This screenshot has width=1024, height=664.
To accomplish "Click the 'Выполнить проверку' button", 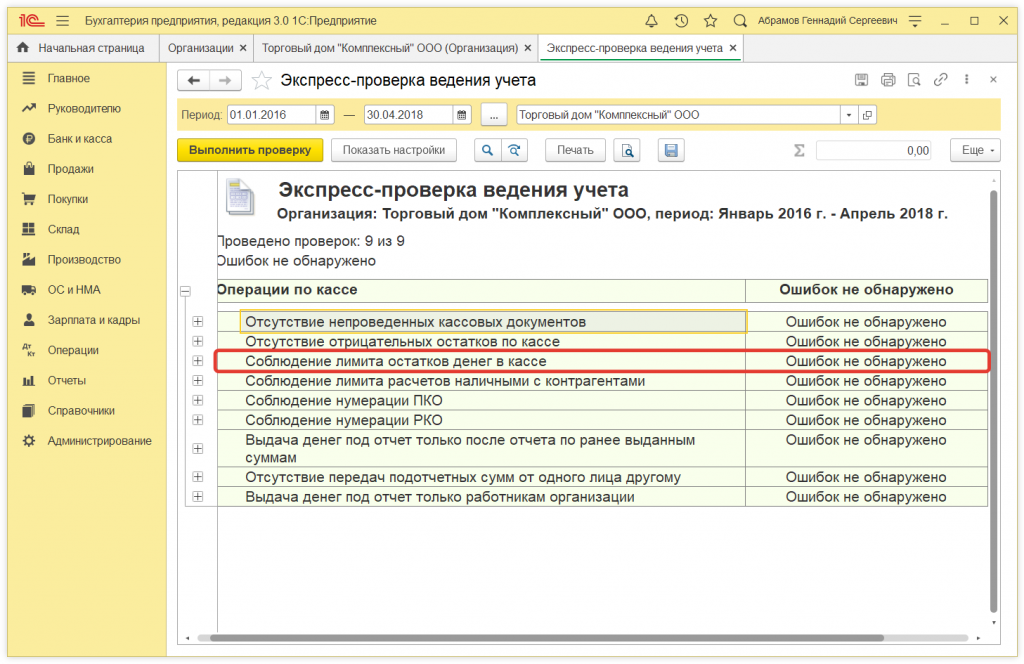I will [x=250, y=150].
